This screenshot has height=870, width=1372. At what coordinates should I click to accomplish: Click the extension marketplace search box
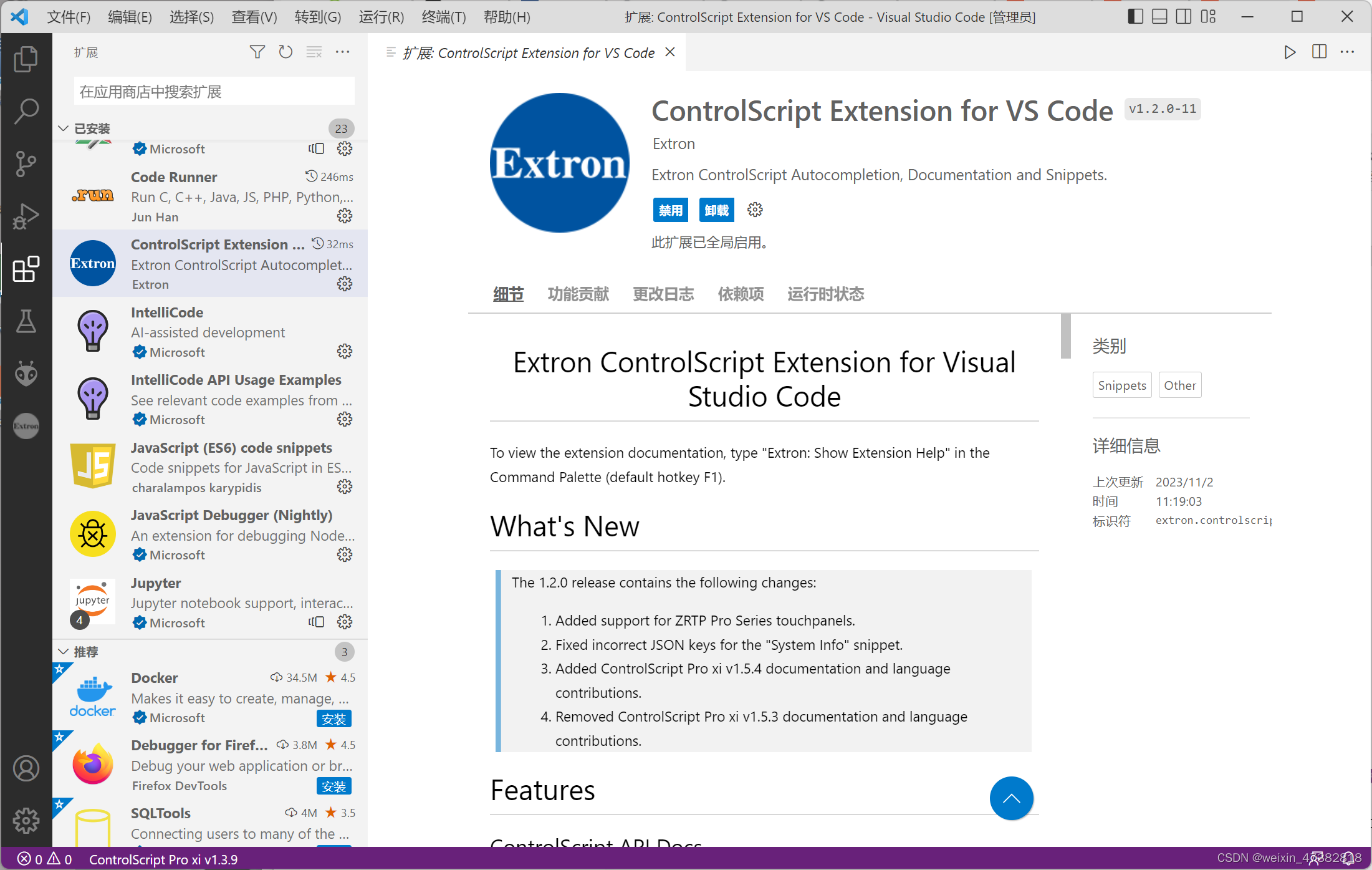[214, 92]
